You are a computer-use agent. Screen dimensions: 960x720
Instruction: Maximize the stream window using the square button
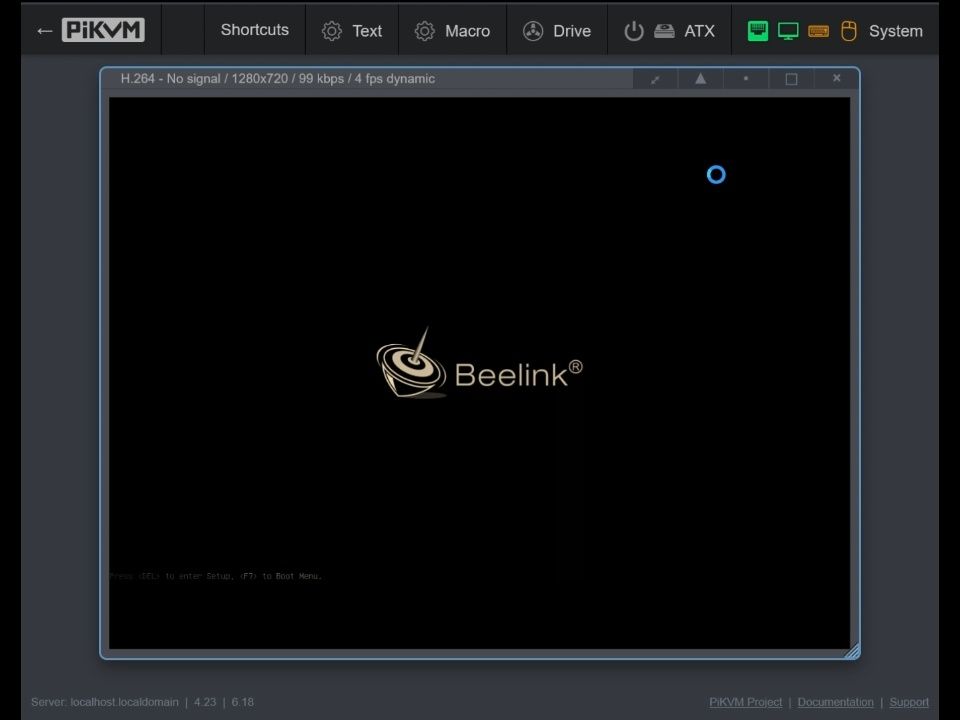pyautogui.click(x=791, y=79)
